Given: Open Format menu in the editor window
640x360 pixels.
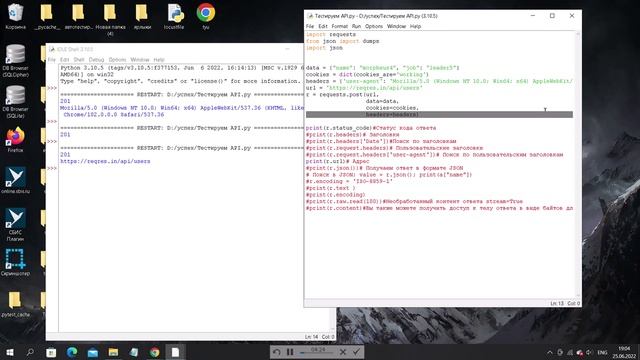Looking at the screenshot, I should (x=340, y=26).
